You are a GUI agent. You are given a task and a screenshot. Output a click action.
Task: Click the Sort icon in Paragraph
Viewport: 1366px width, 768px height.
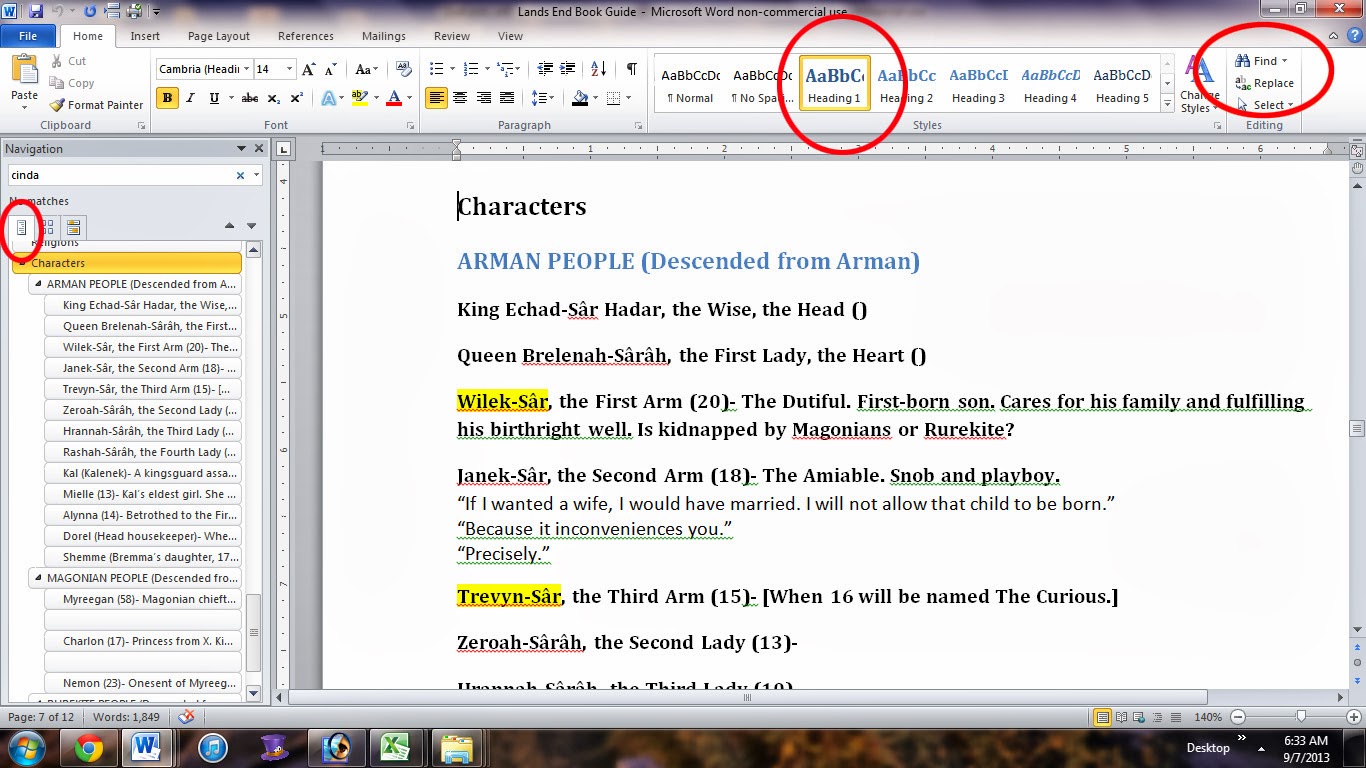(599, 69)
